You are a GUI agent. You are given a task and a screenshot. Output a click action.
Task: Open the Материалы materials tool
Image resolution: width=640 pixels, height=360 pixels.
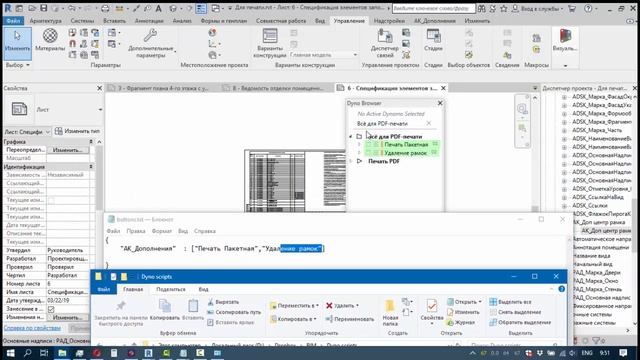[50, 41]
